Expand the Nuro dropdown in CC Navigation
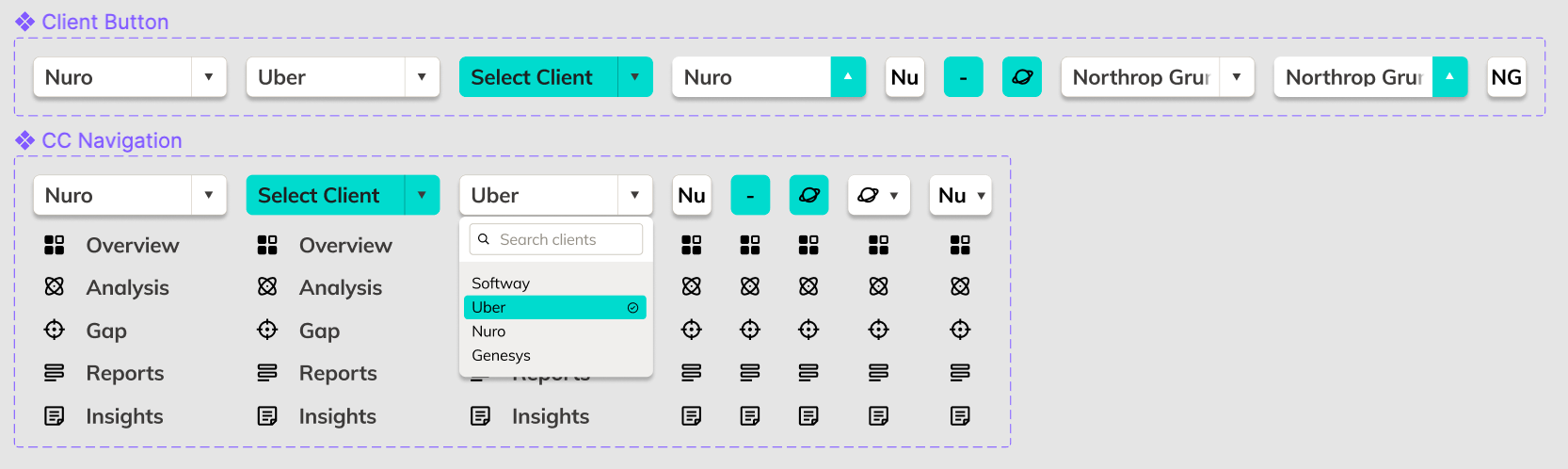This screenshot has width=1568, height=469. (209, 195)
